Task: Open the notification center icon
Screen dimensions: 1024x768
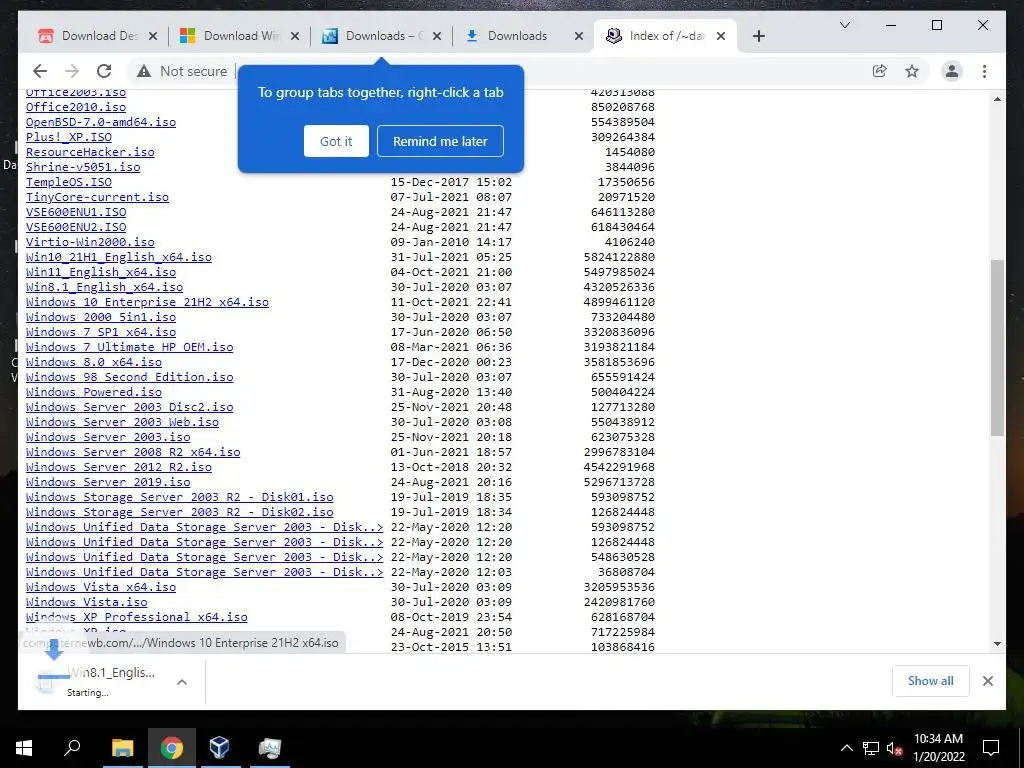Action: (x=991, y=748)
